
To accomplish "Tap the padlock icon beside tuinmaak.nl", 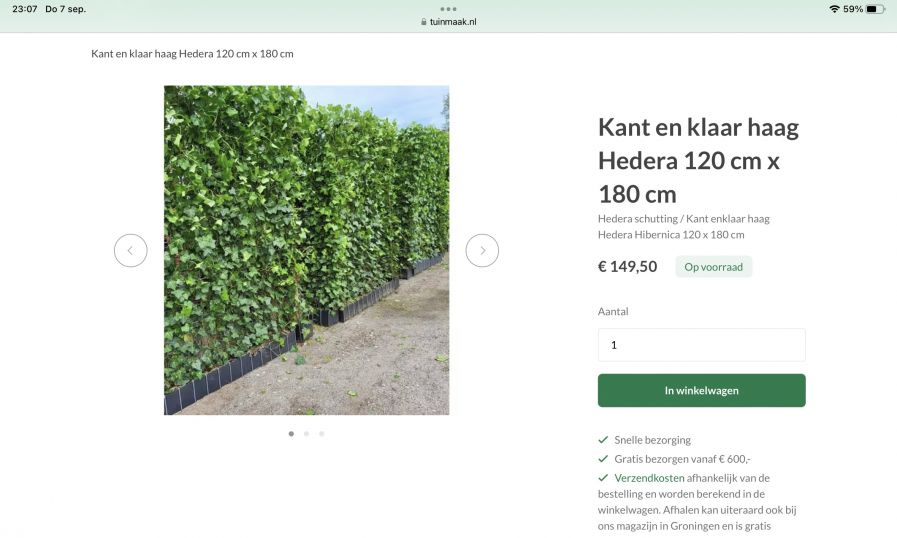I will pos(423,22).
